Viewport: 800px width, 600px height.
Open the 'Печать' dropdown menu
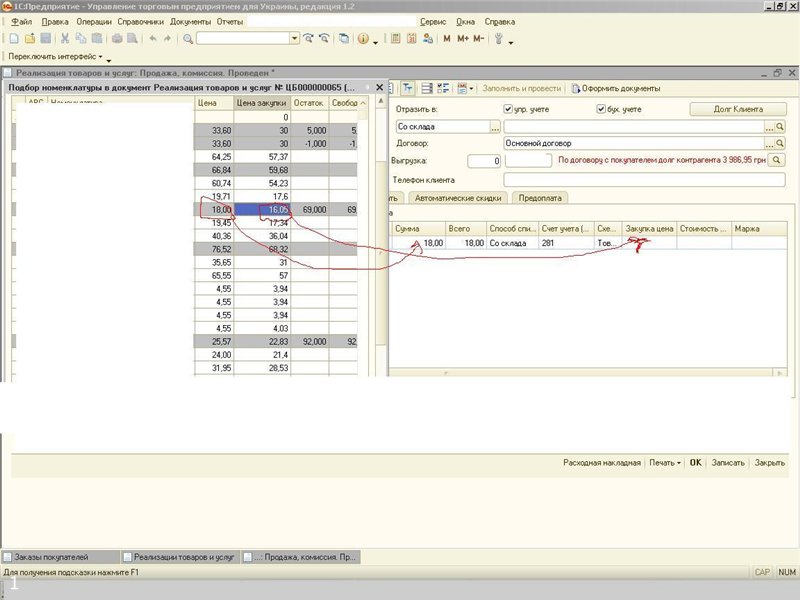pos(664,463)
